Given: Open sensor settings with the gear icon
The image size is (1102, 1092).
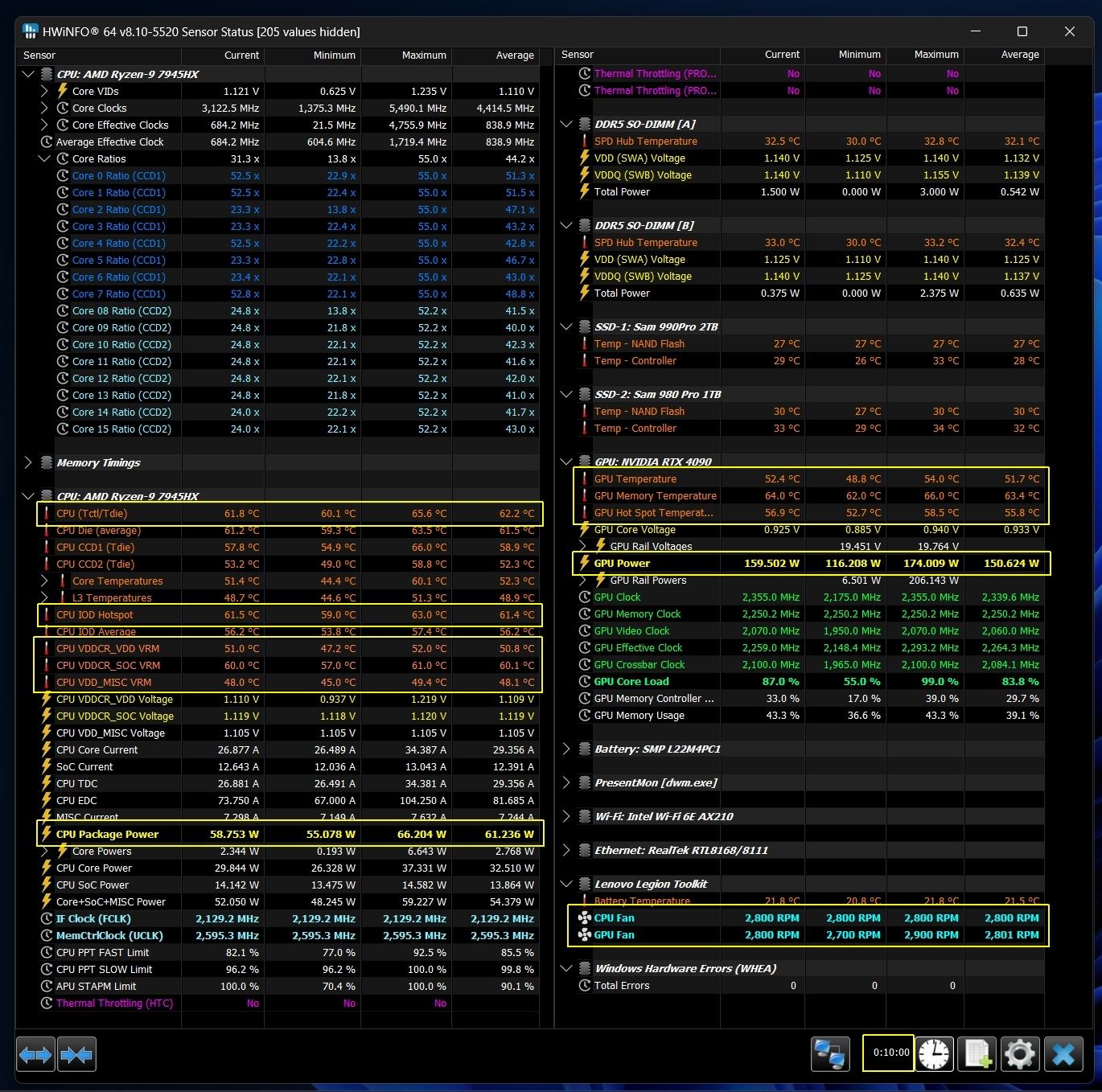Looking at the screenshot, I should click(x=1019, y=1053).
